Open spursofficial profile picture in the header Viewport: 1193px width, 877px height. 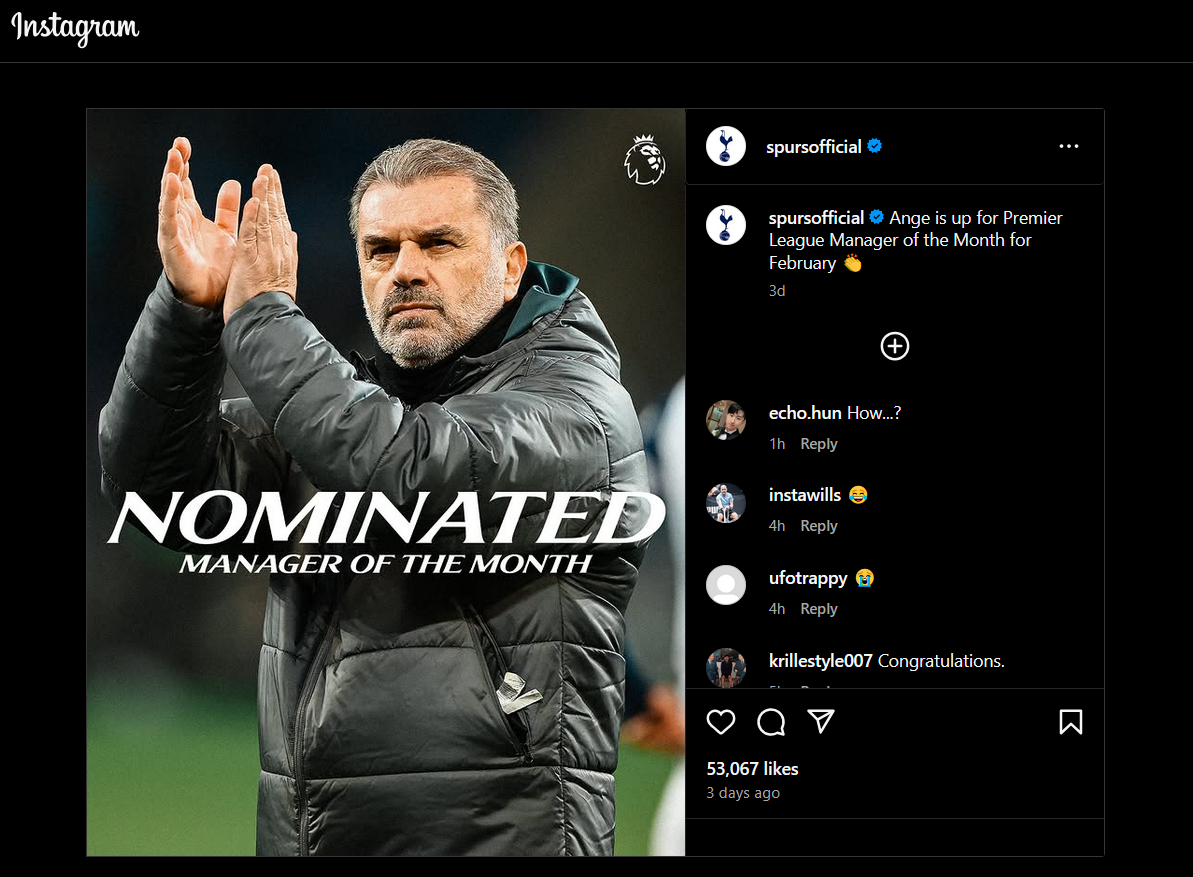[x=726, y=146]
